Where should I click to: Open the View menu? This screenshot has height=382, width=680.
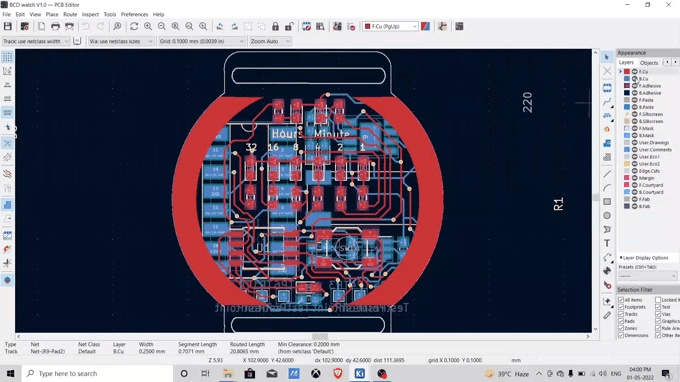pyautogui.click(x=35, y=14)
